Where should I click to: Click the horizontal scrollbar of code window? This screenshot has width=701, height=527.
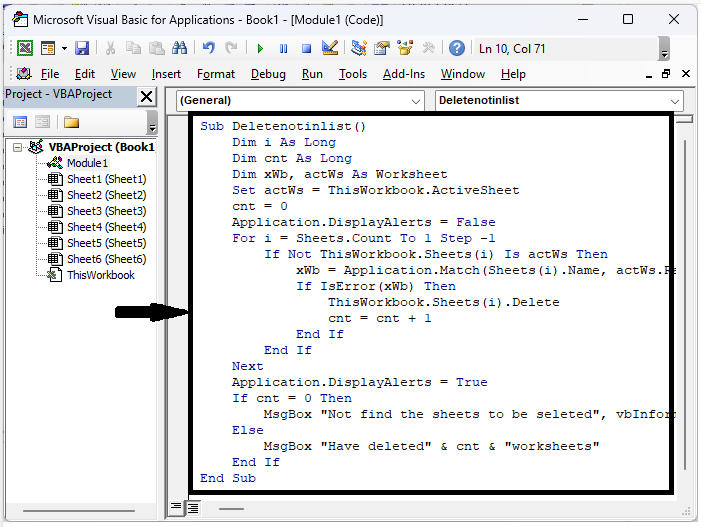[231, 509]
